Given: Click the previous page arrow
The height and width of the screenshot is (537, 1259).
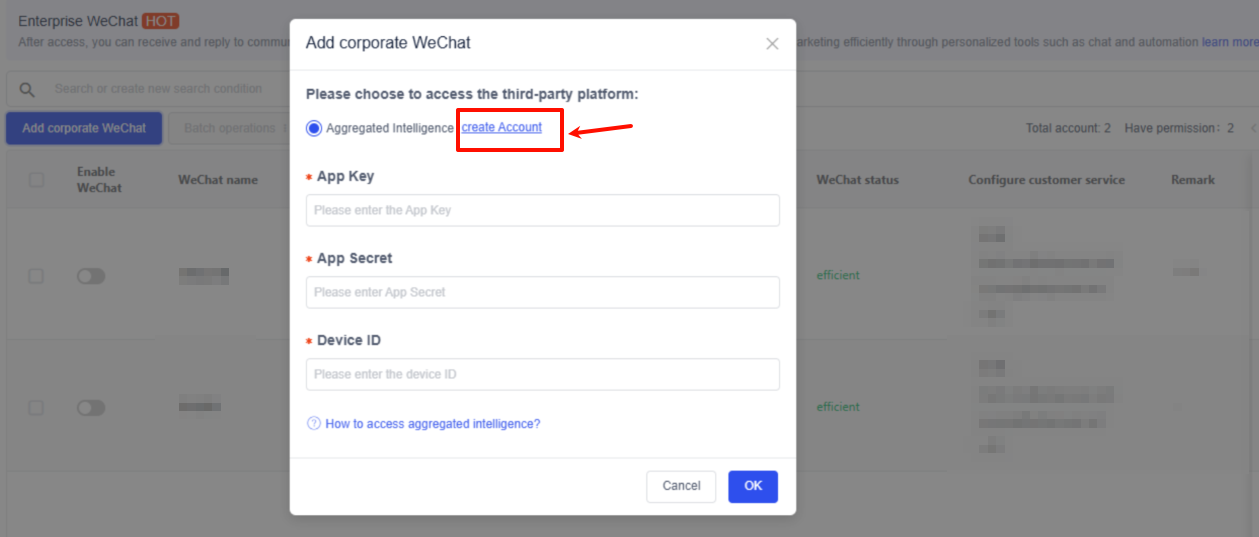Looking at the screenshot, I should click(1253, 128).
